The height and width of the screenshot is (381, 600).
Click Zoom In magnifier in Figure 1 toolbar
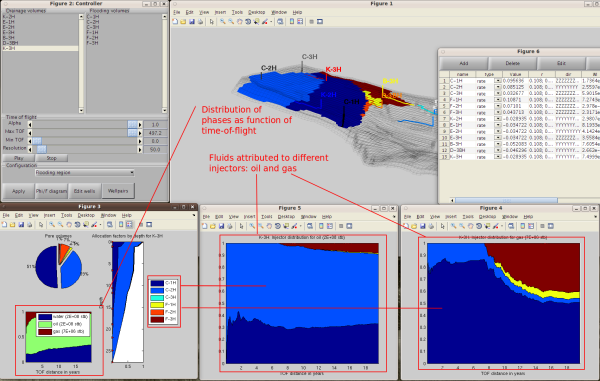[x=223, y=22]
